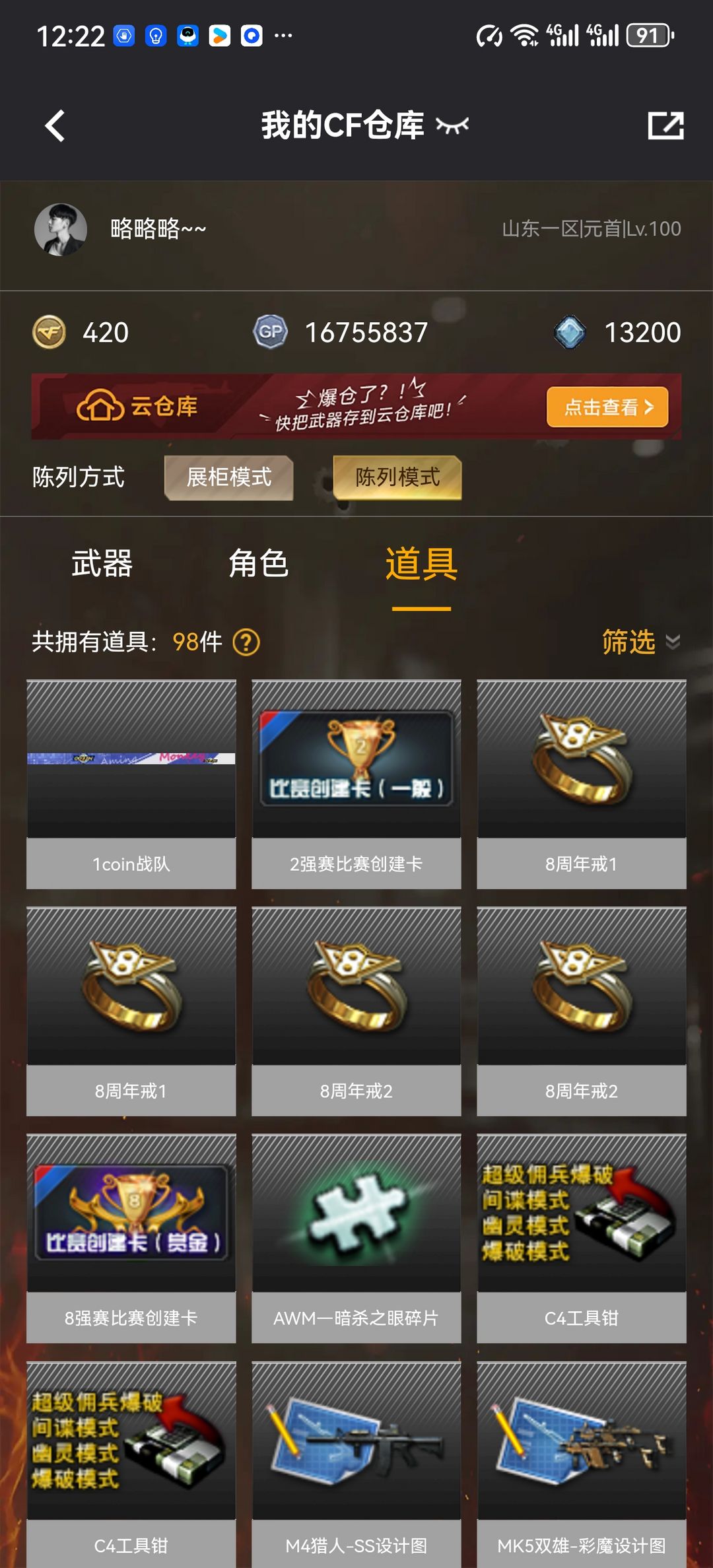
Task: Tap the 点击查看 button on banner
Action: tap(607, 407)
